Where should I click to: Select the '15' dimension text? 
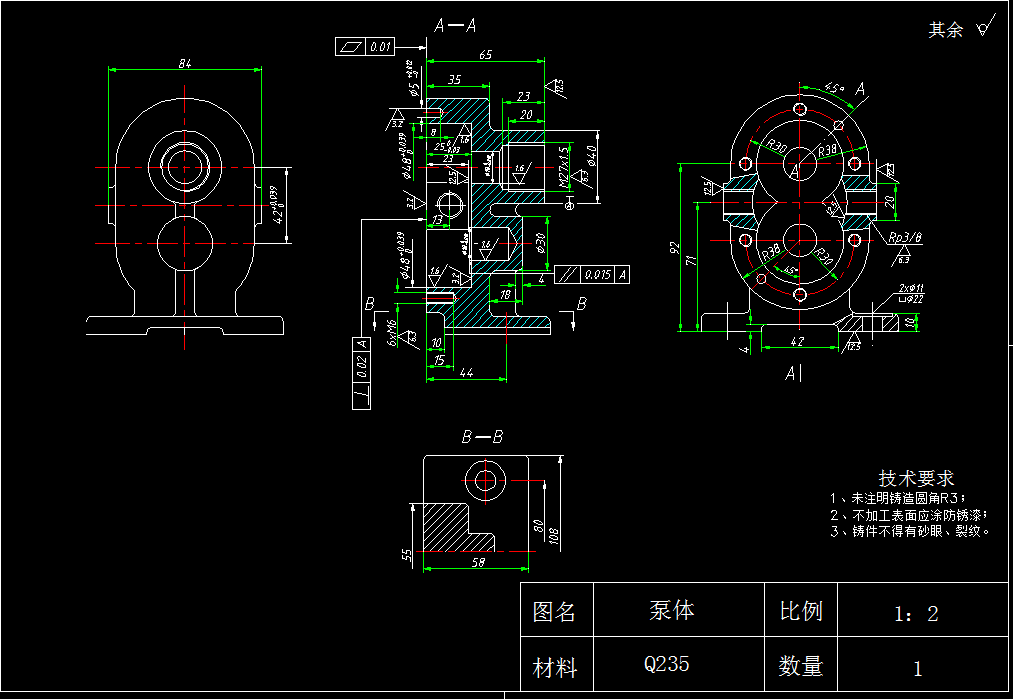pyautogui.click(x=439, y=360)
